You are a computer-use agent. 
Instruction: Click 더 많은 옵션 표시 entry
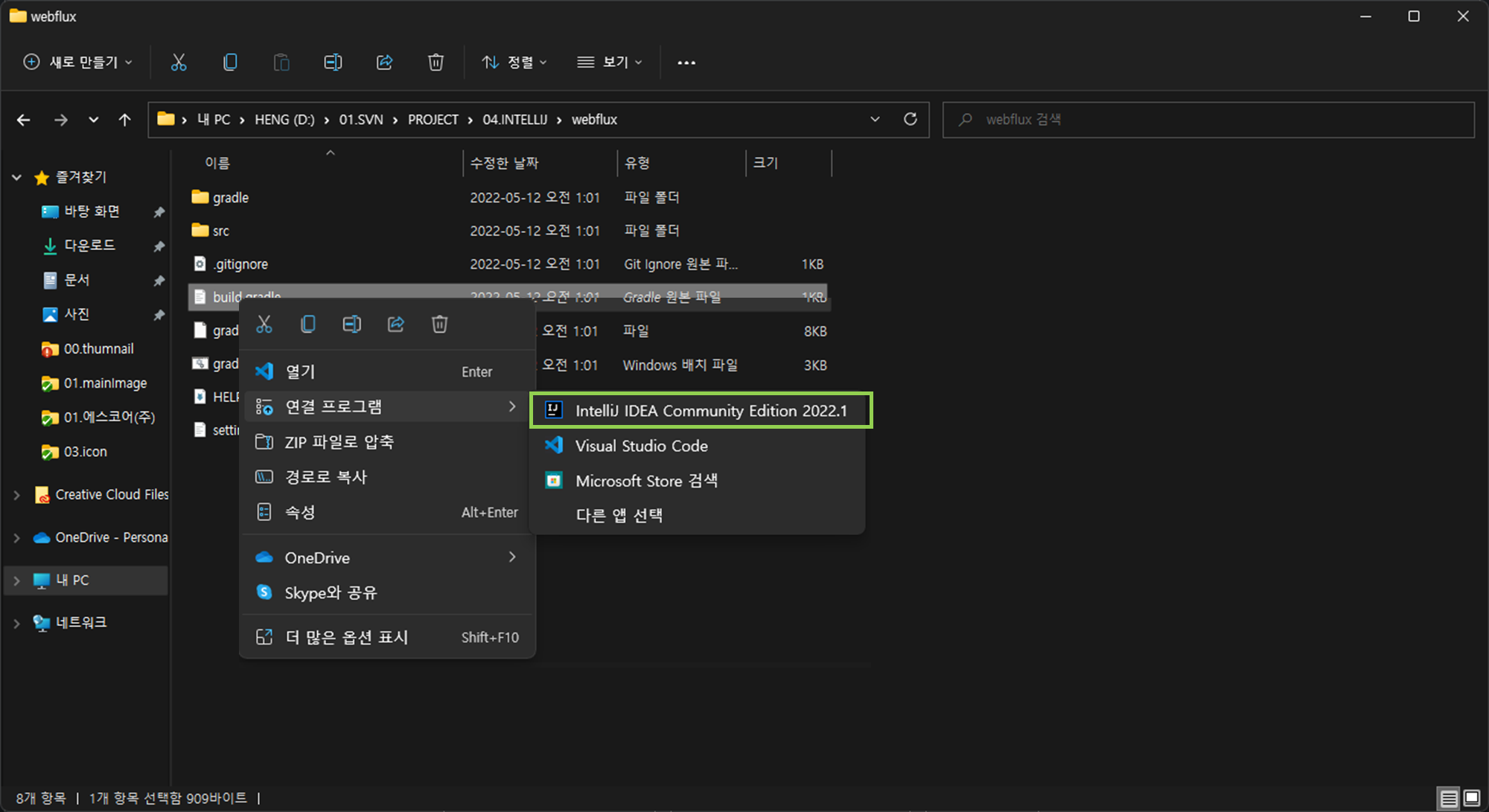(x=347, y=637)
